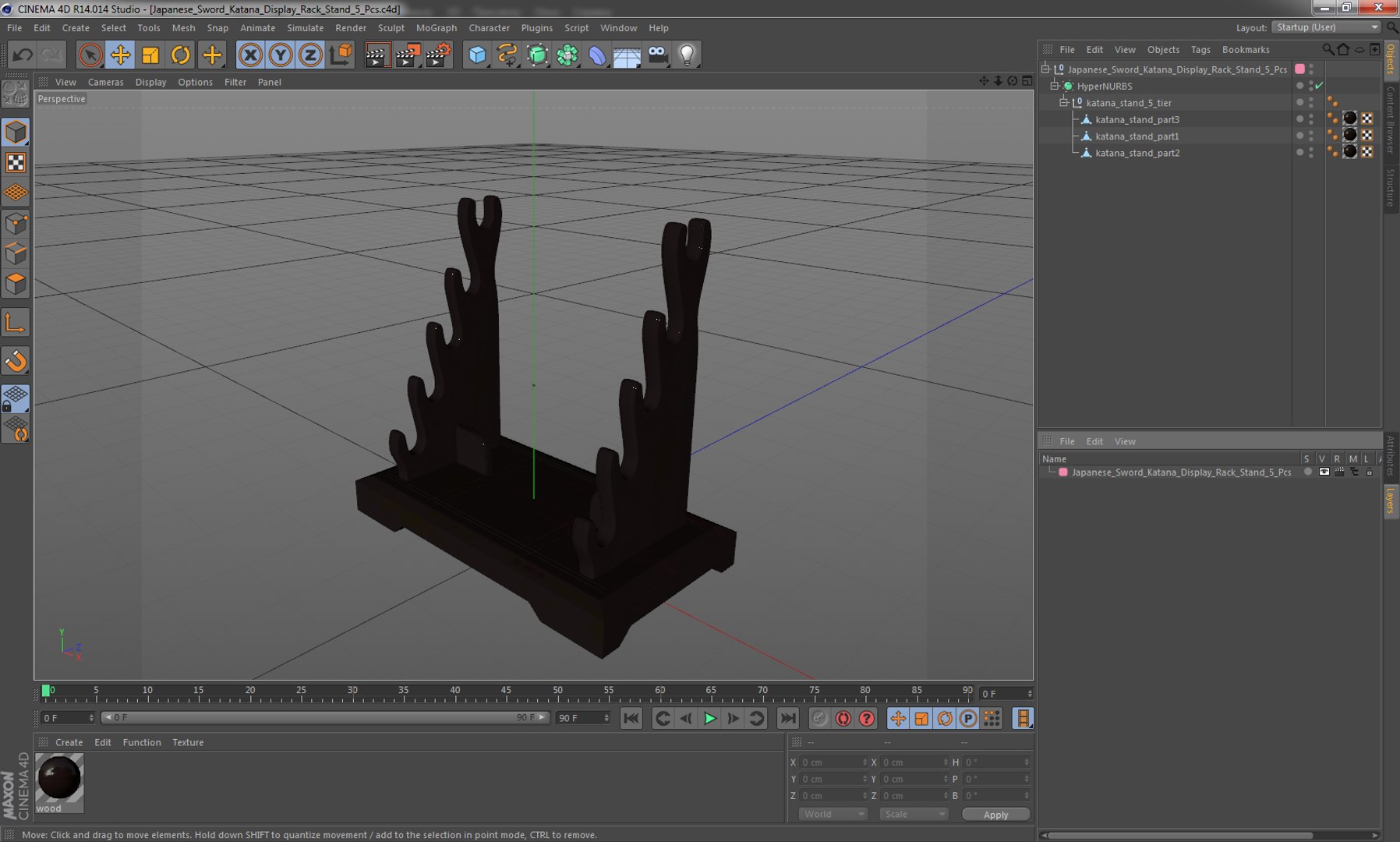Open the World coordinate system dropdown
Viewport: 1400px width, 842px height.
[x=833, y=814]
